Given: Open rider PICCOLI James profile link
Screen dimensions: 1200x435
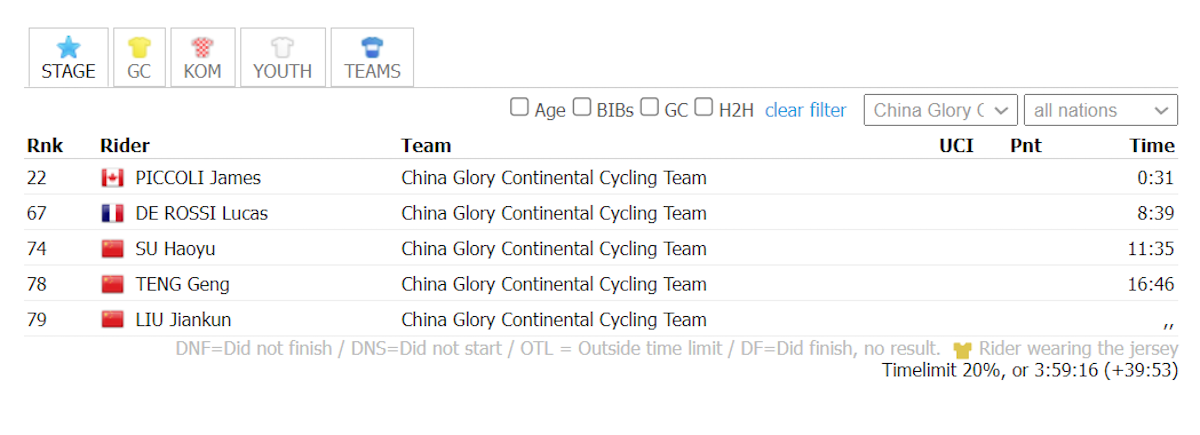Looking at the screenshot, I should [198, 178].
